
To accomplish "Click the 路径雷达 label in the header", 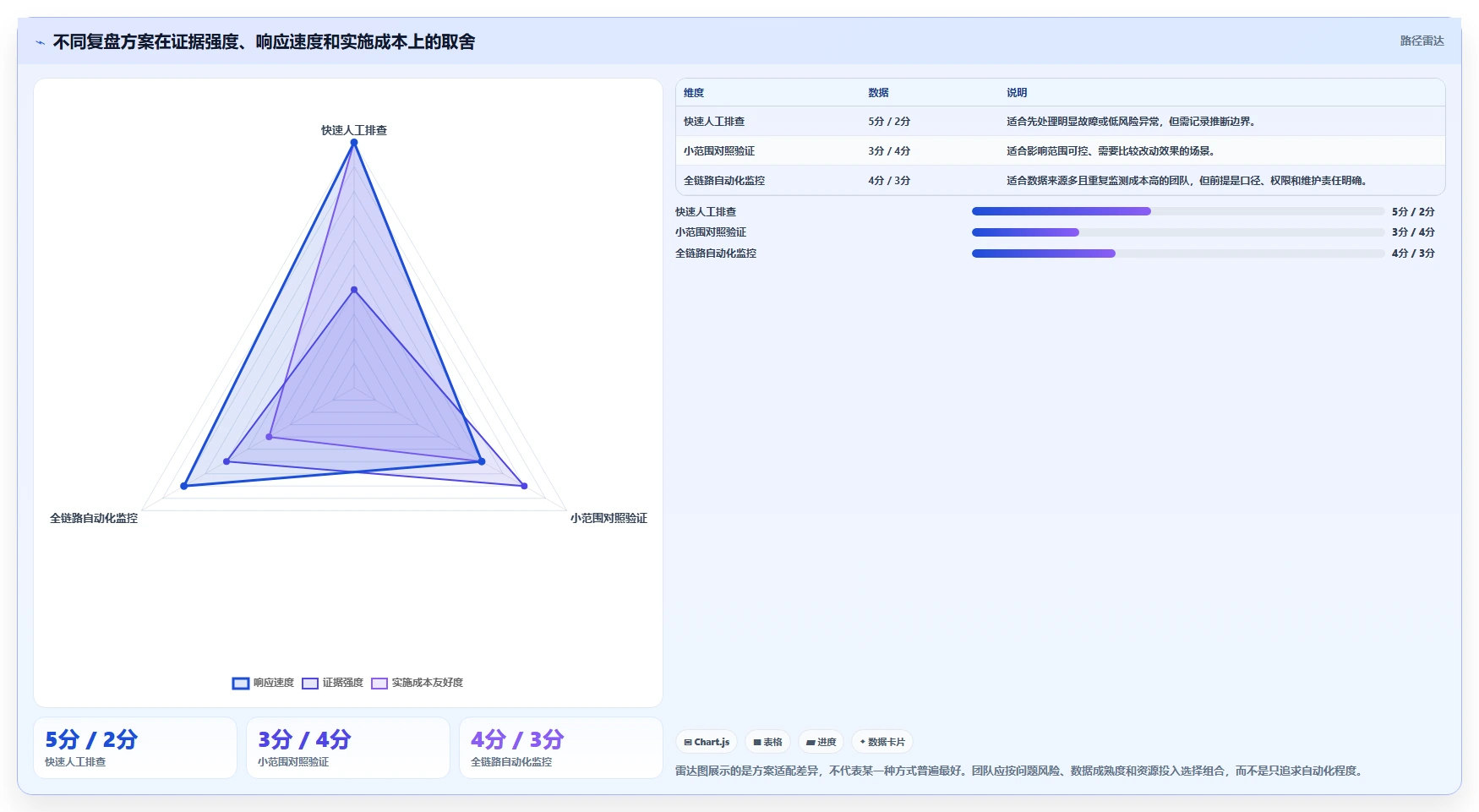I will pyautogui.click(x=1422, y=41).
